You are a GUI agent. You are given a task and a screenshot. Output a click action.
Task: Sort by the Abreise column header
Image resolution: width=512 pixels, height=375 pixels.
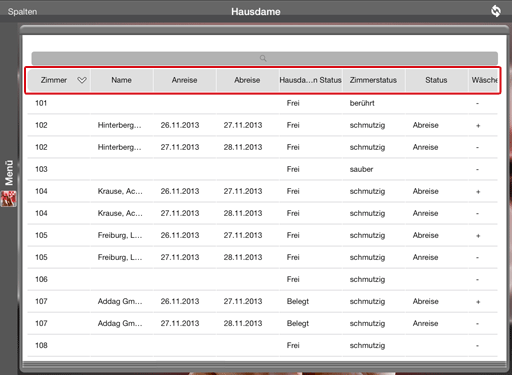[x=247, y=80]
